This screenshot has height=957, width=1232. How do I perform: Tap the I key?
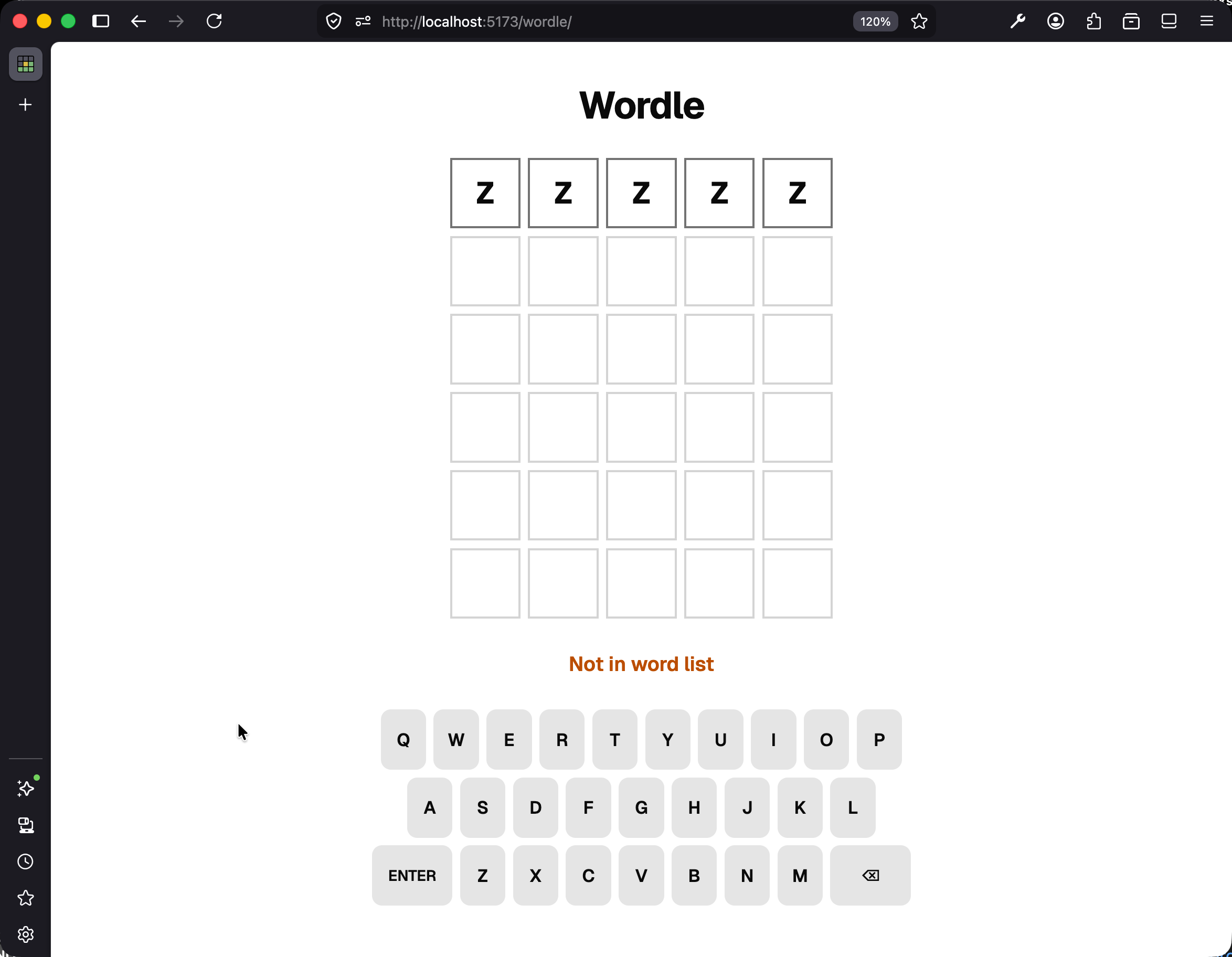773,739
